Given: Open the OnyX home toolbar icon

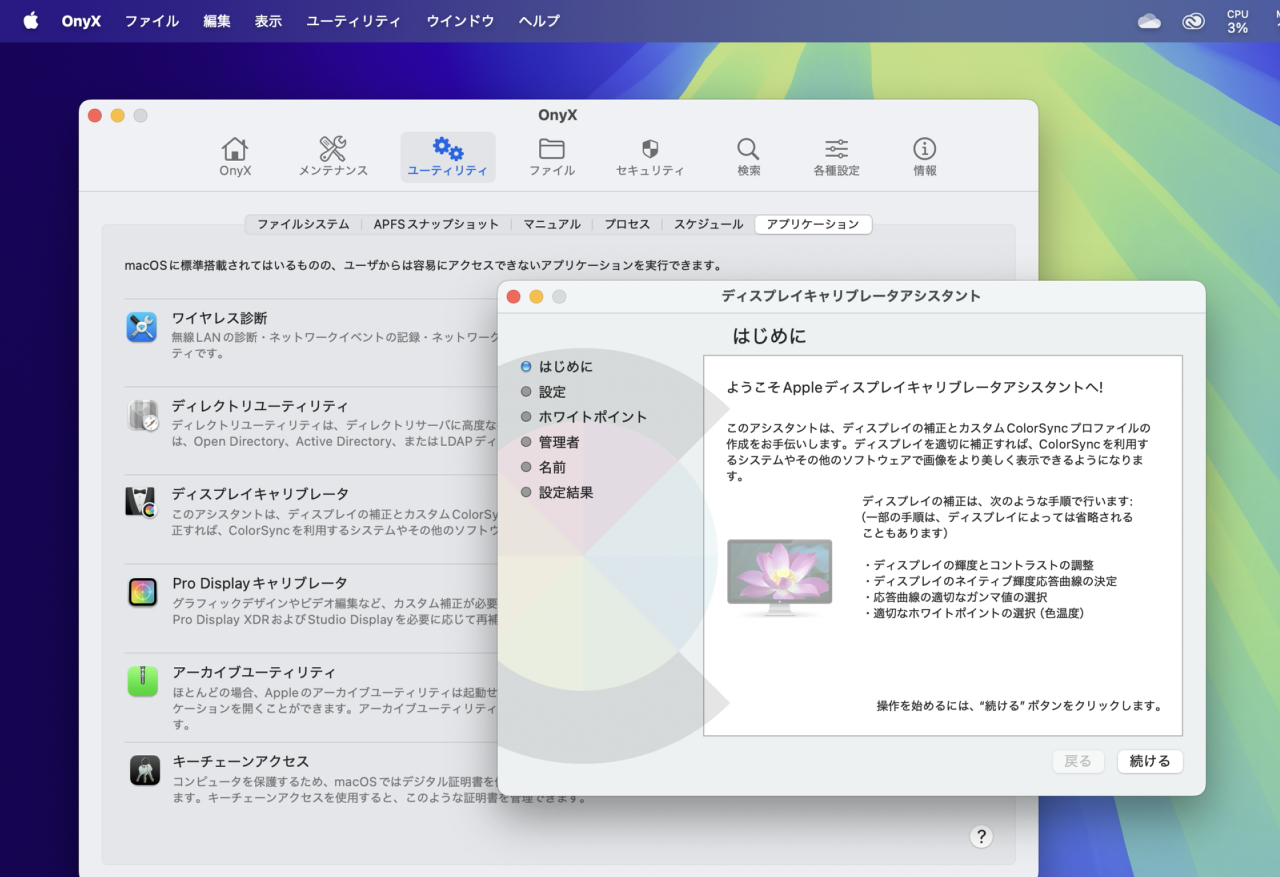Looking at the screenshot, I should pos(235,157).
